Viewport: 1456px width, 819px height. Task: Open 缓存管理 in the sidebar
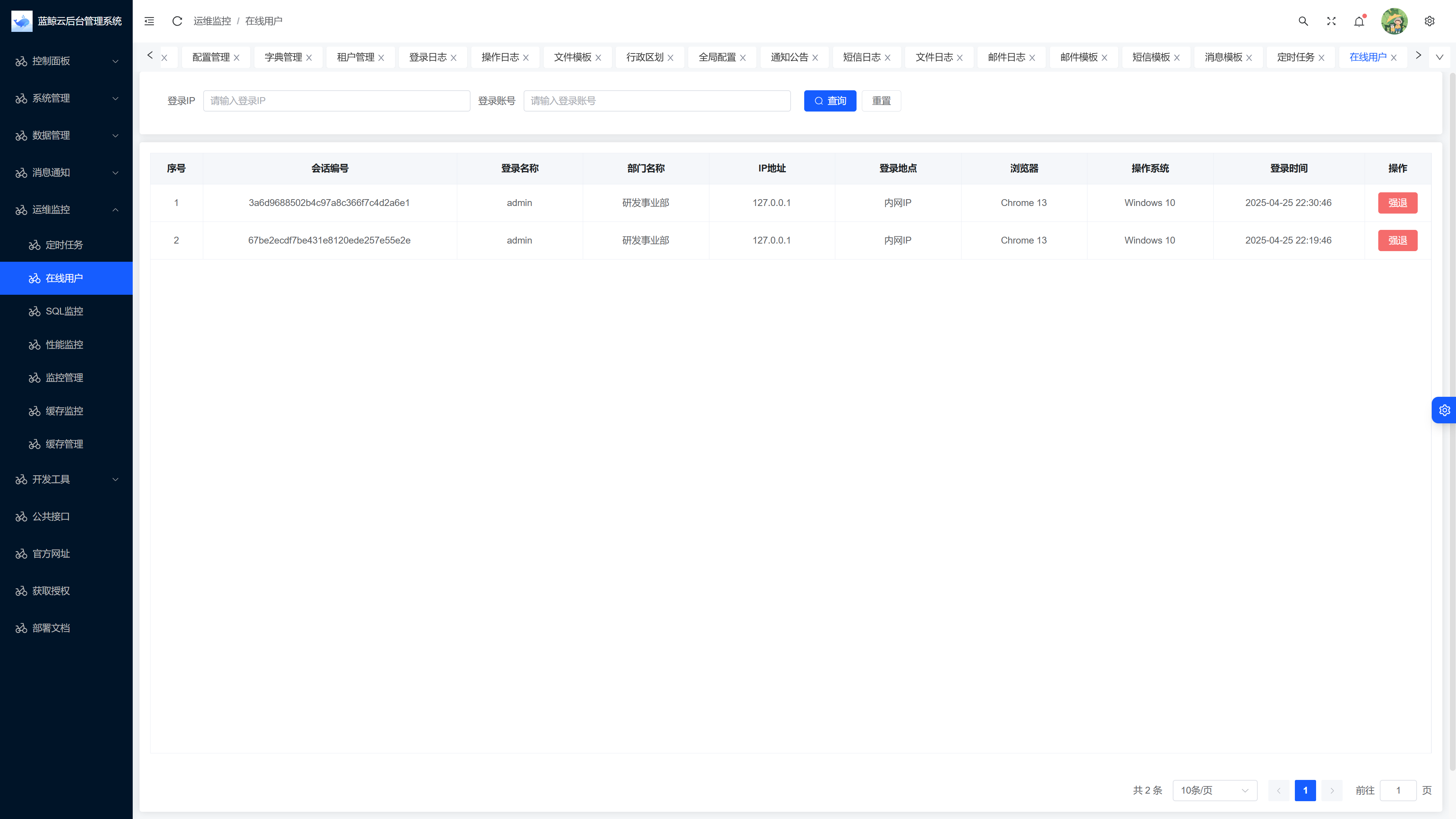(66, 444)
